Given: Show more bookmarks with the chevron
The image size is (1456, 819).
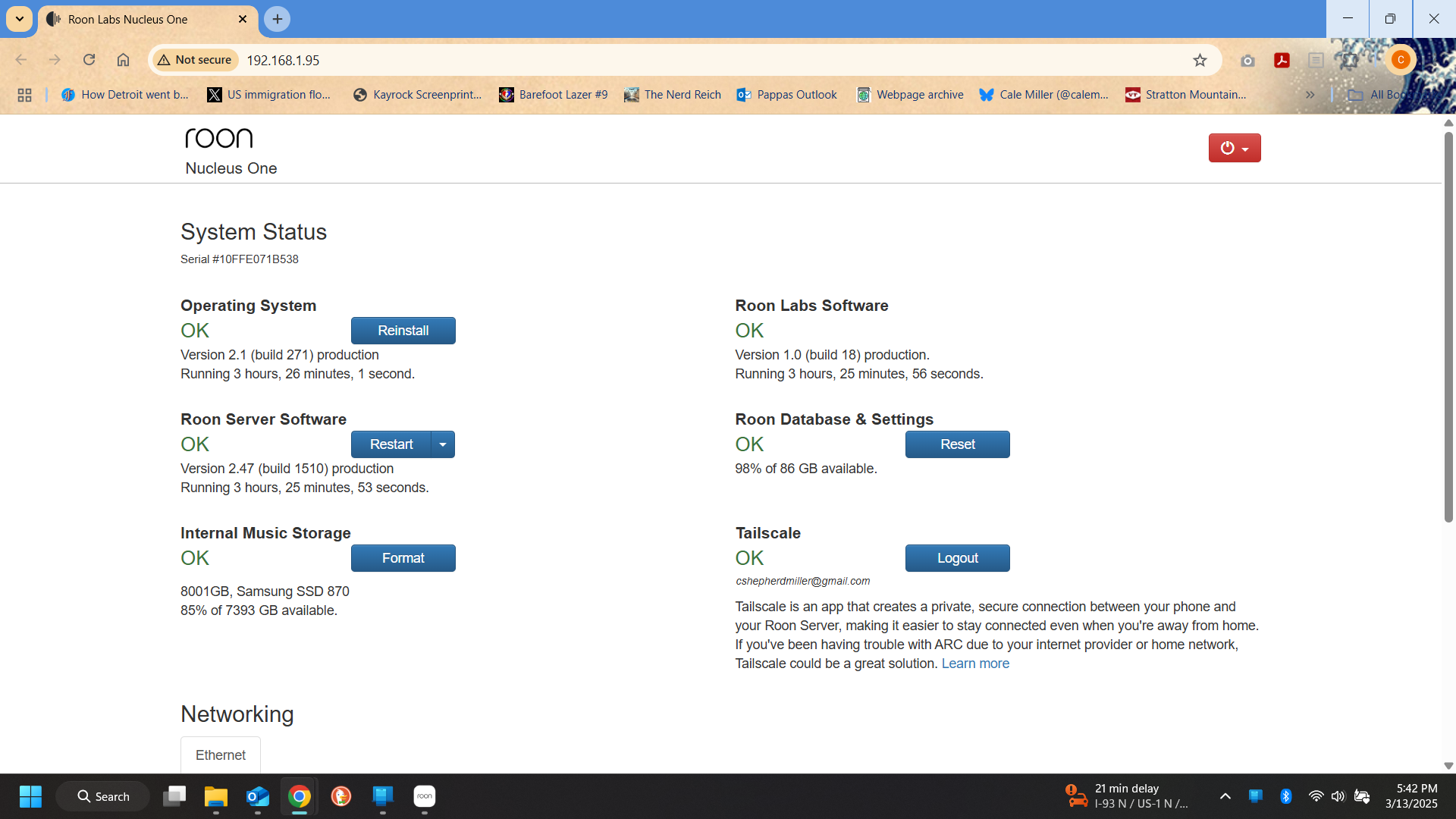Looking at the screenshot, I should click(x=1310, y=95).
